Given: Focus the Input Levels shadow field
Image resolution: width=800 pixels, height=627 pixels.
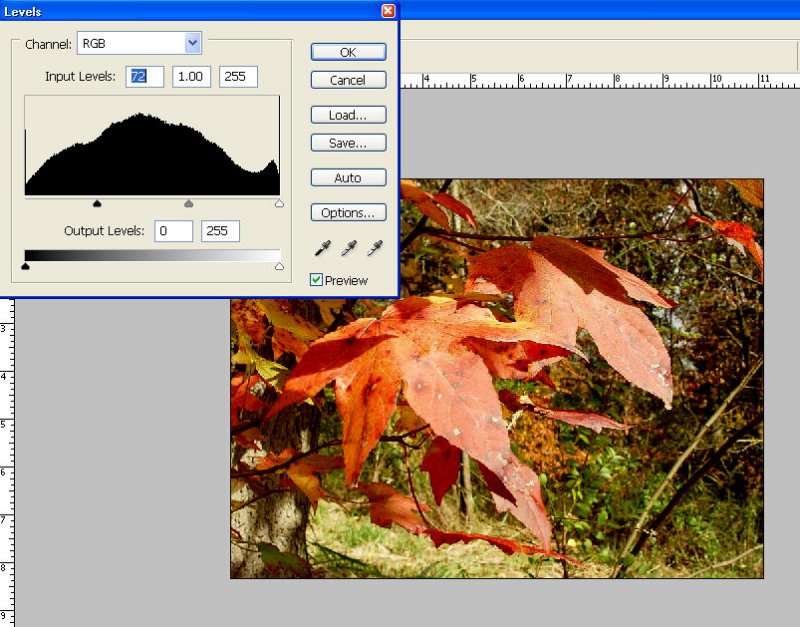Looking at the screenshot, I should 145,77.
